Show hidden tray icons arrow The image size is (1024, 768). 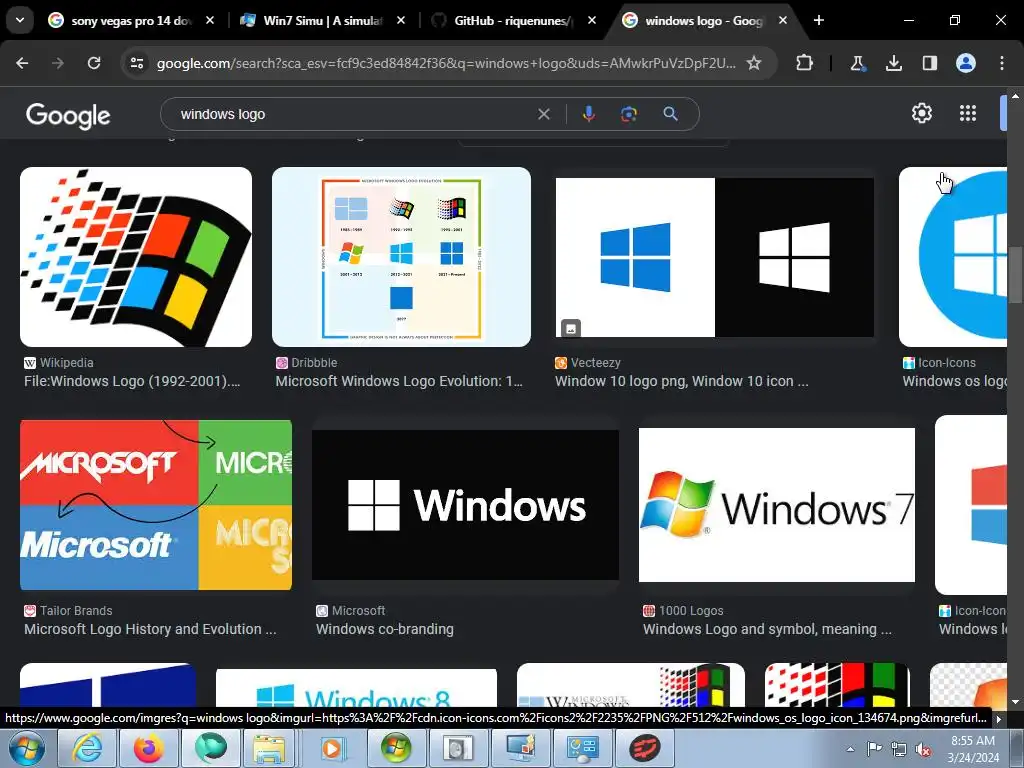(850, 749)
